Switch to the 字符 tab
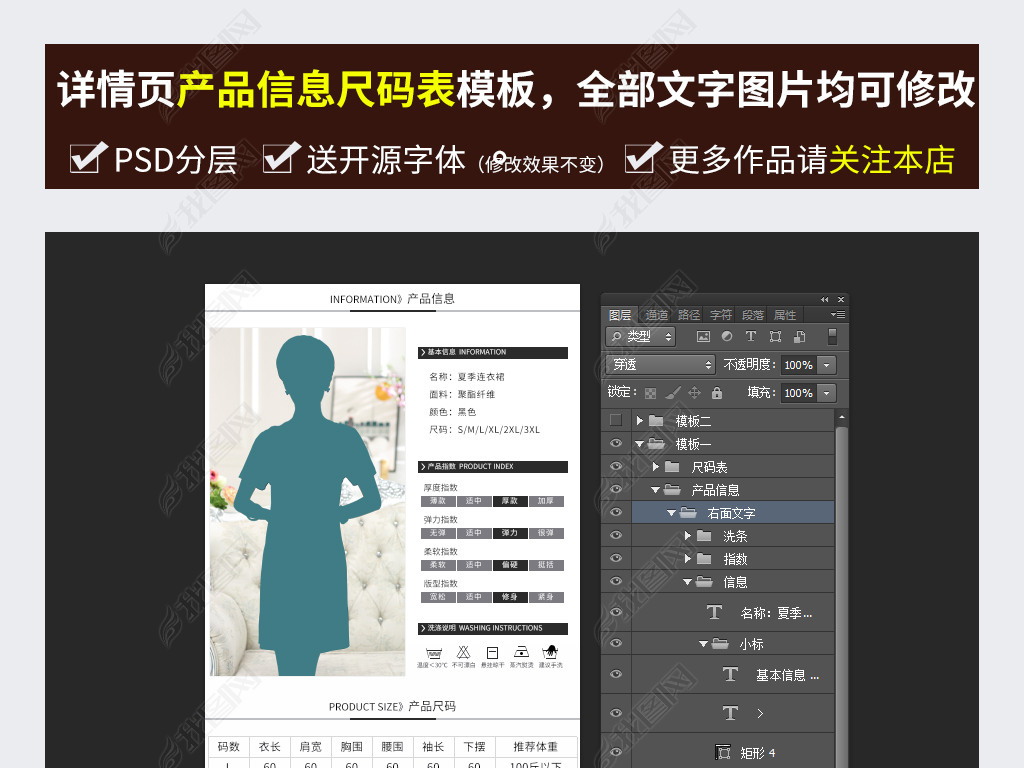Image resolution: width=1024 pixels, height=768 pixels. 720,315
